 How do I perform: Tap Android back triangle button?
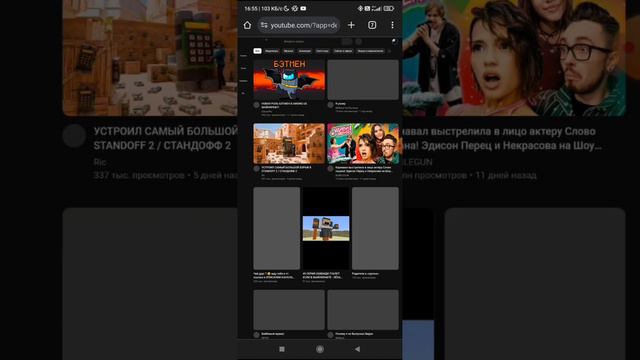click(358, 349)
